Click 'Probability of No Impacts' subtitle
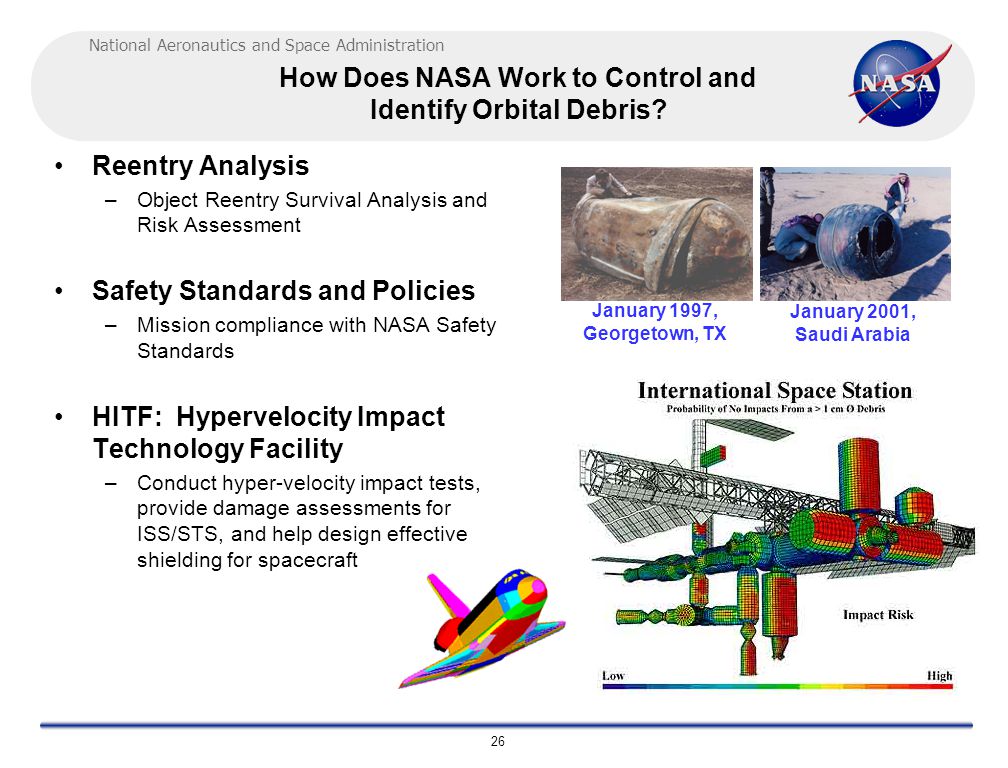 776,409
